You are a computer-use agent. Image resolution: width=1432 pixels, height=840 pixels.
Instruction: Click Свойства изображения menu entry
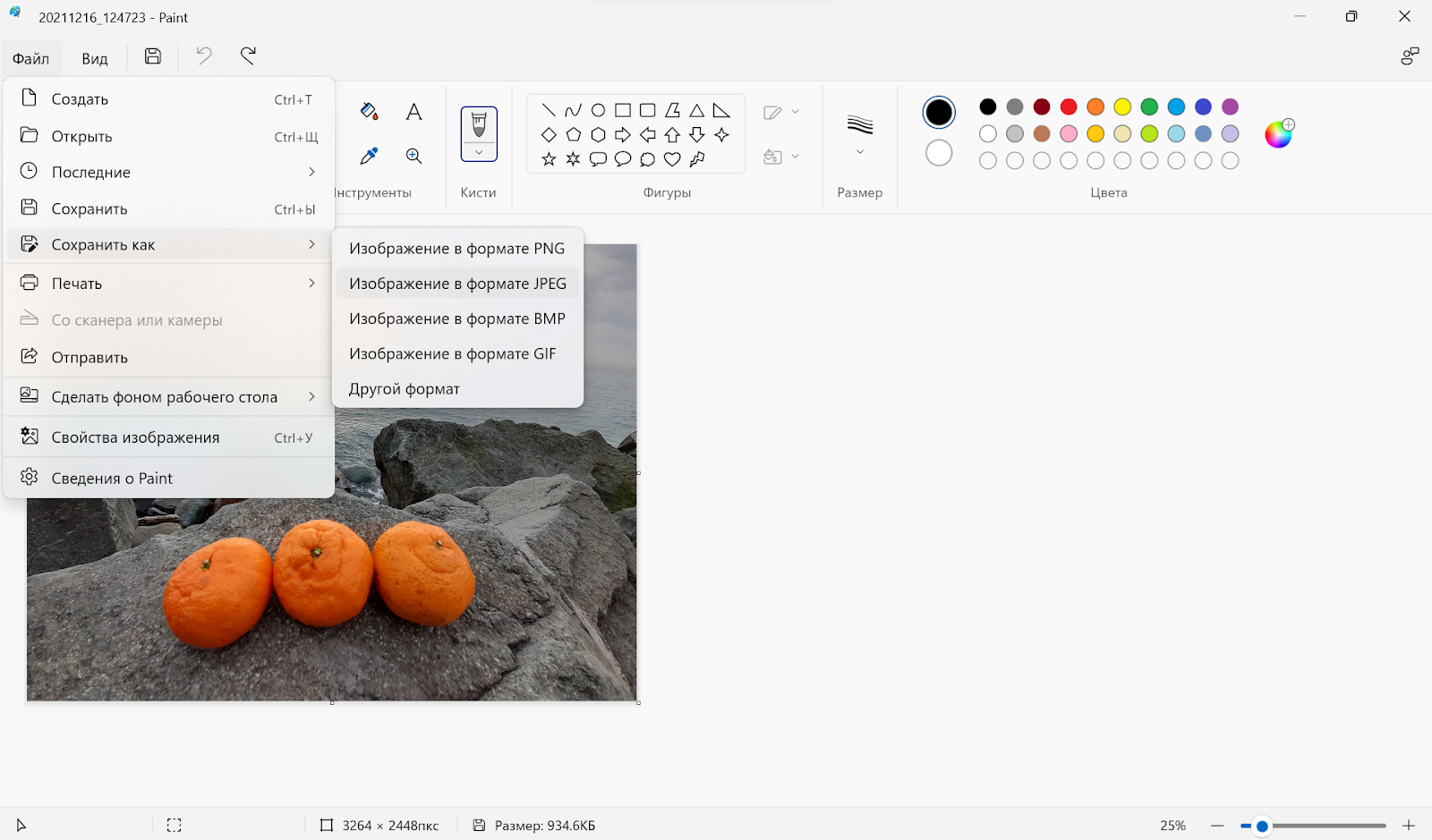pos(135,437)
